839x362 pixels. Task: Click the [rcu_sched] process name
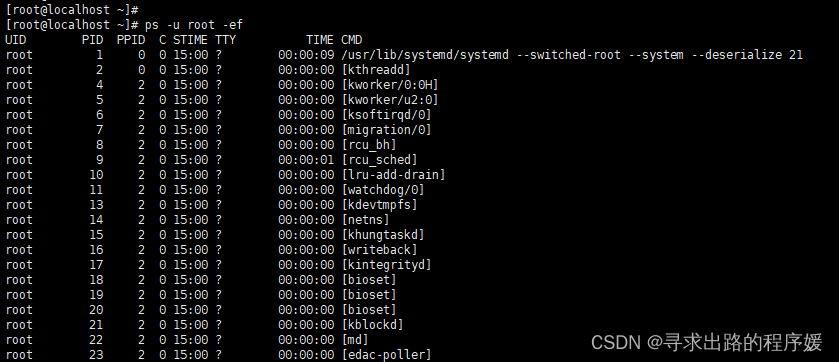click(x=379, y=159)
